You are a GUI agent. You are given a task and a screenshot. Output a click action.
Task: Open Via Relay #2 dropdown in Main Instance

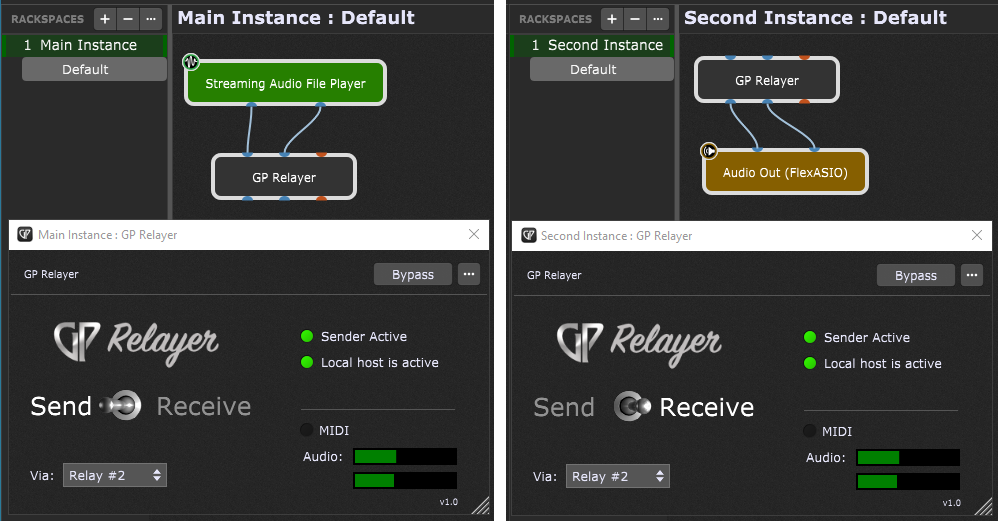(x=115, y=475)
